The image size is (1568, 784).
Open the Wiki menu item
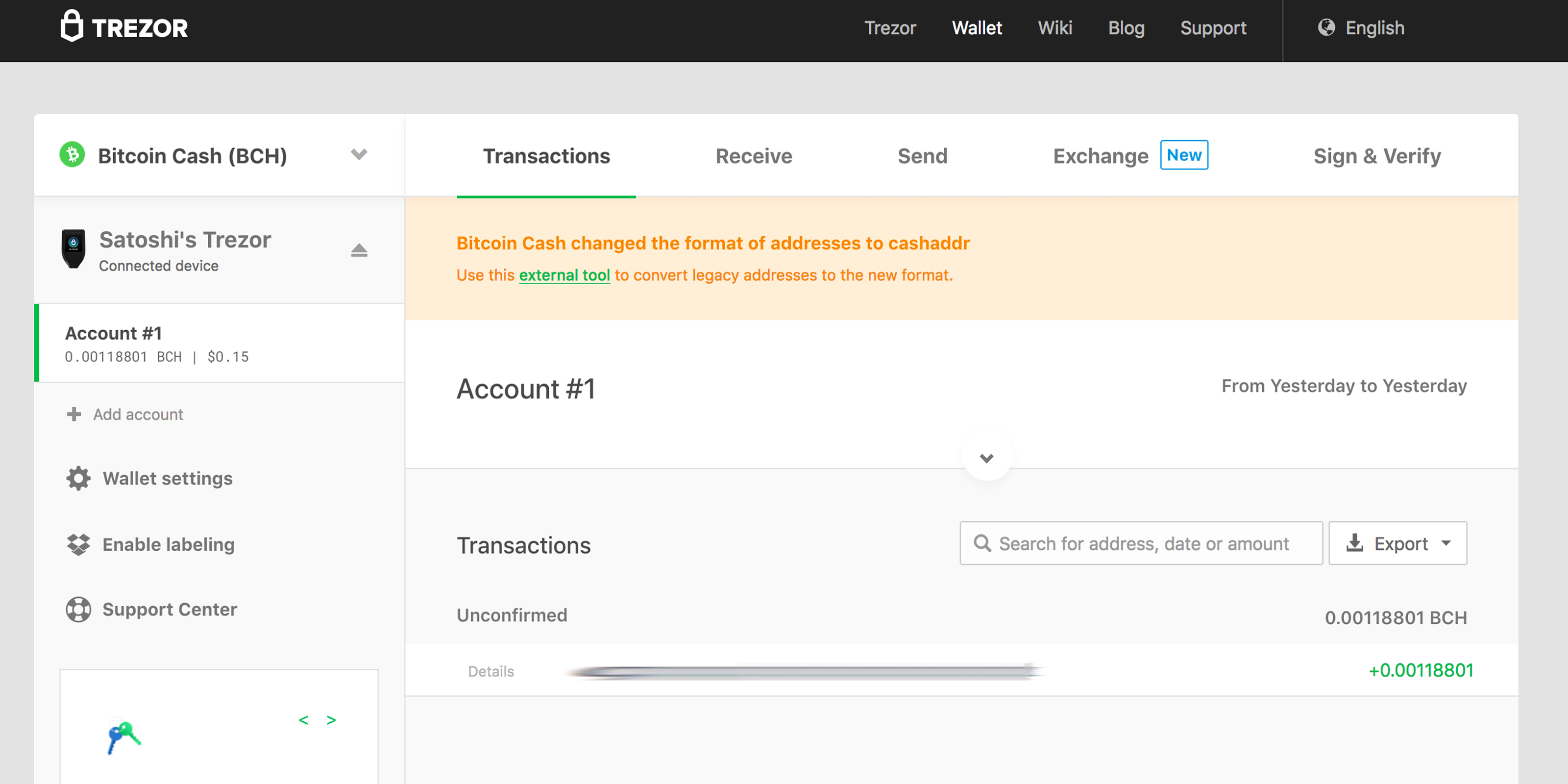(1055, 28)
